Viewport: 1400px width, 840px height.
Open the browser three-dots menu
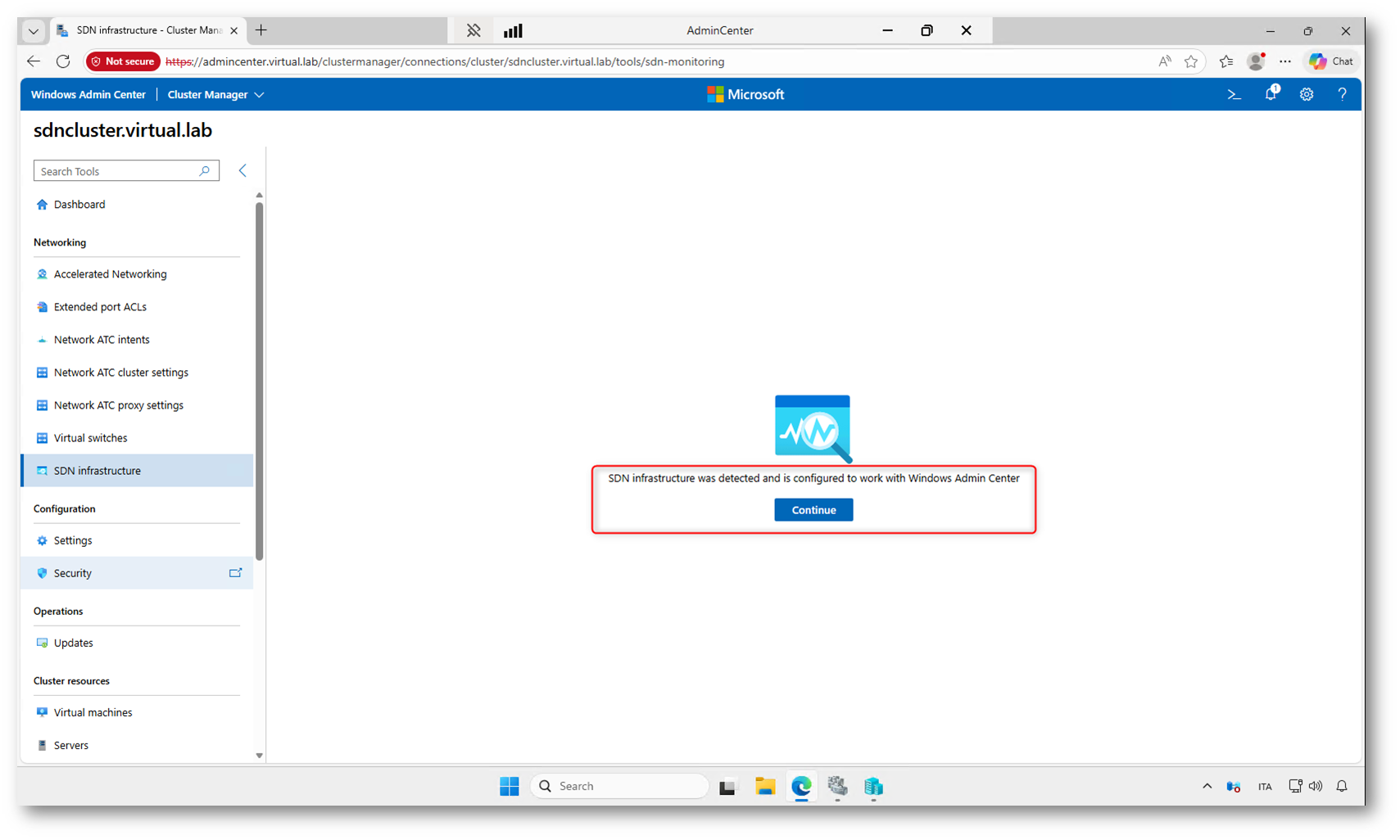pos(1285,61)
